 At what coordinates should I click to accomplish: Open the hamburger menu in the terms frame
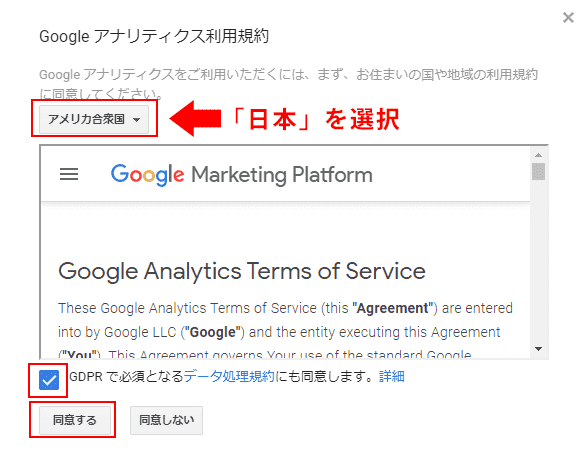click(69, 174)
